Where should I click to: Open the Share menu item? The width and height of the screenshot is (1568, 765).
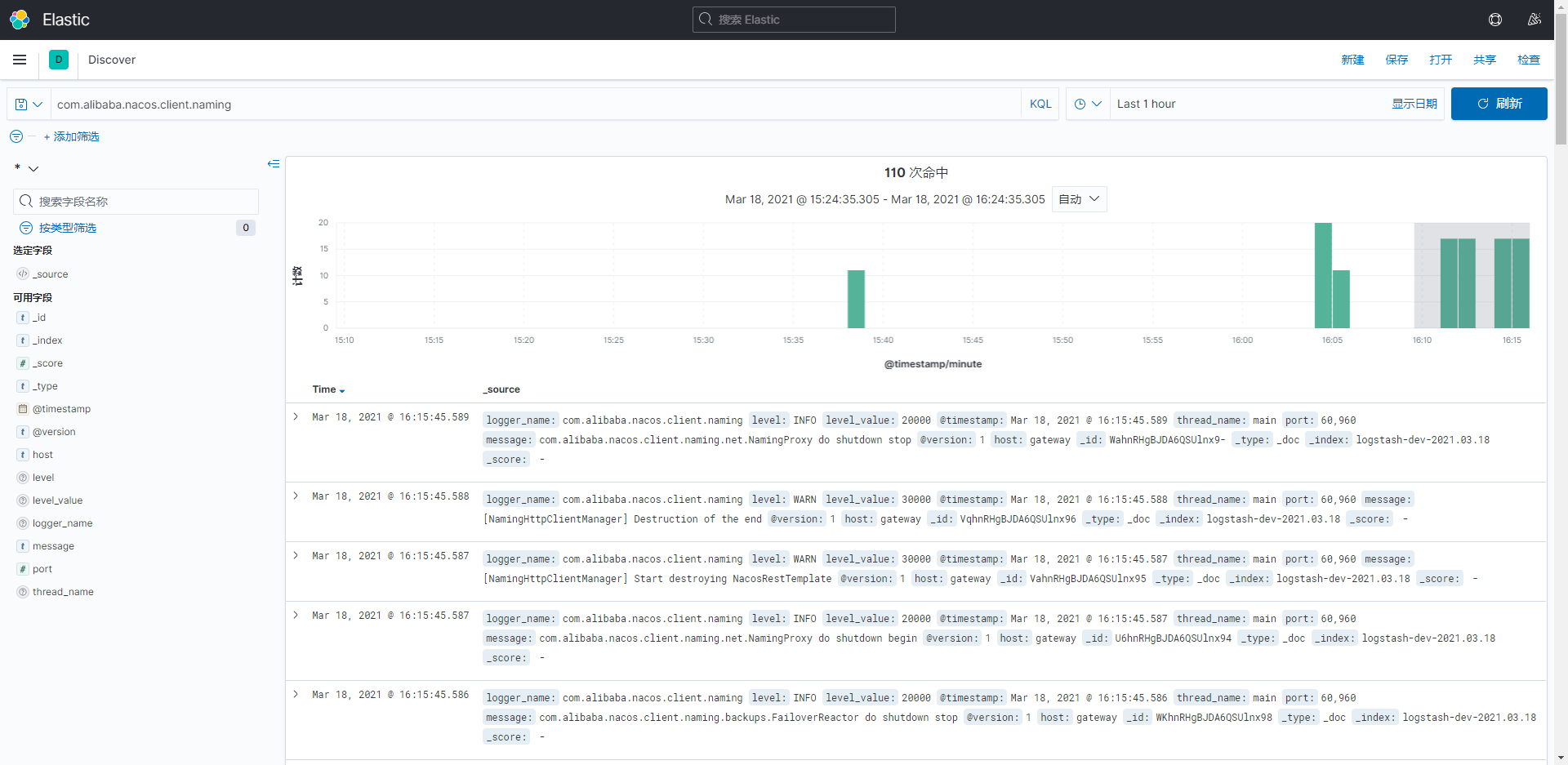1485,60
